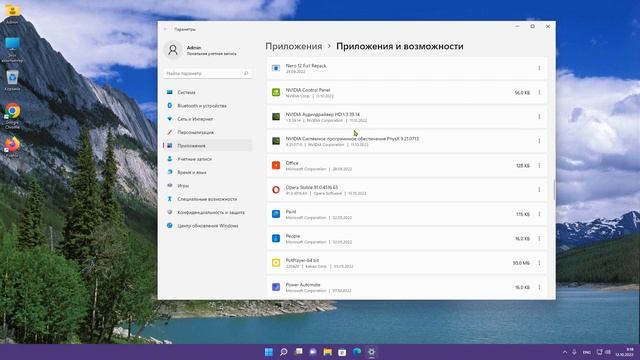The height and width of the screenshot is (360, 640).
Task: Open File Explorer from taskbar
Action: 327,352
